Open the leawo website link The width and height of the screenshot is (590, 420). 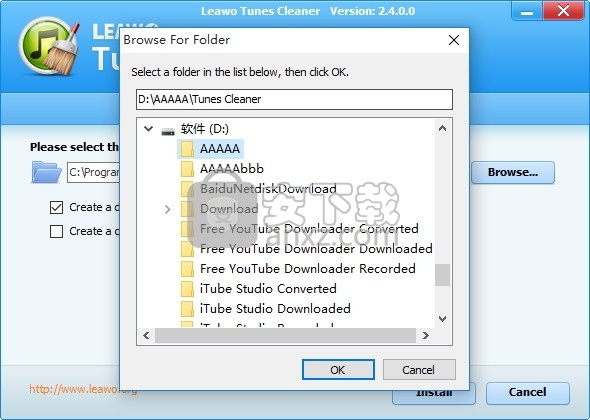[x=83, y=389]
